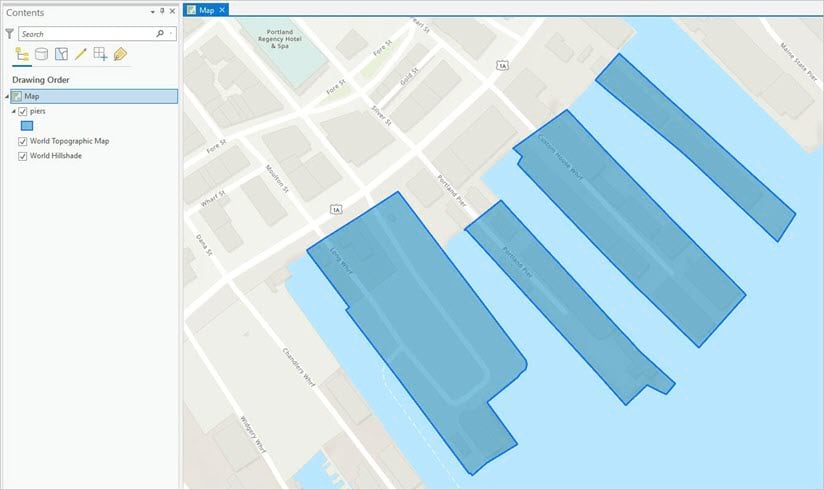The image size is (824, 490).
Task: Select List By Drawing Order icon
Action: coord(22,54)
